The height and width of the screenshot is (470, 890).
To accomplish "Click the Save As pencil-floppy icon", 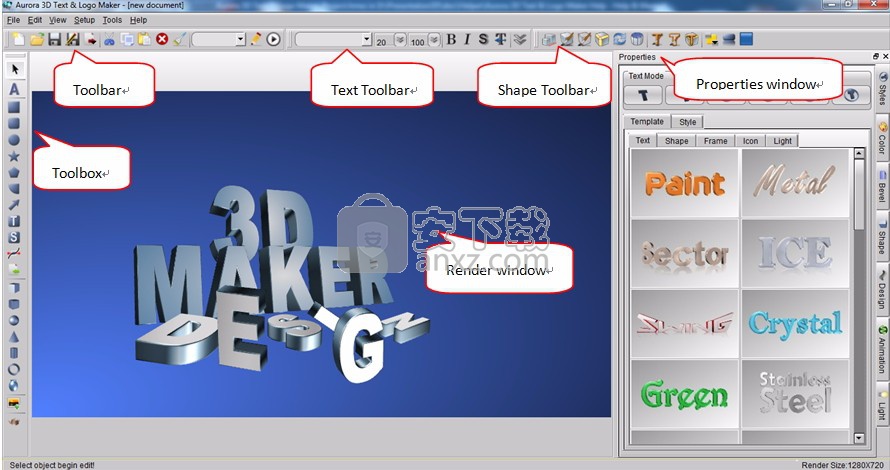I will point(73,39).
